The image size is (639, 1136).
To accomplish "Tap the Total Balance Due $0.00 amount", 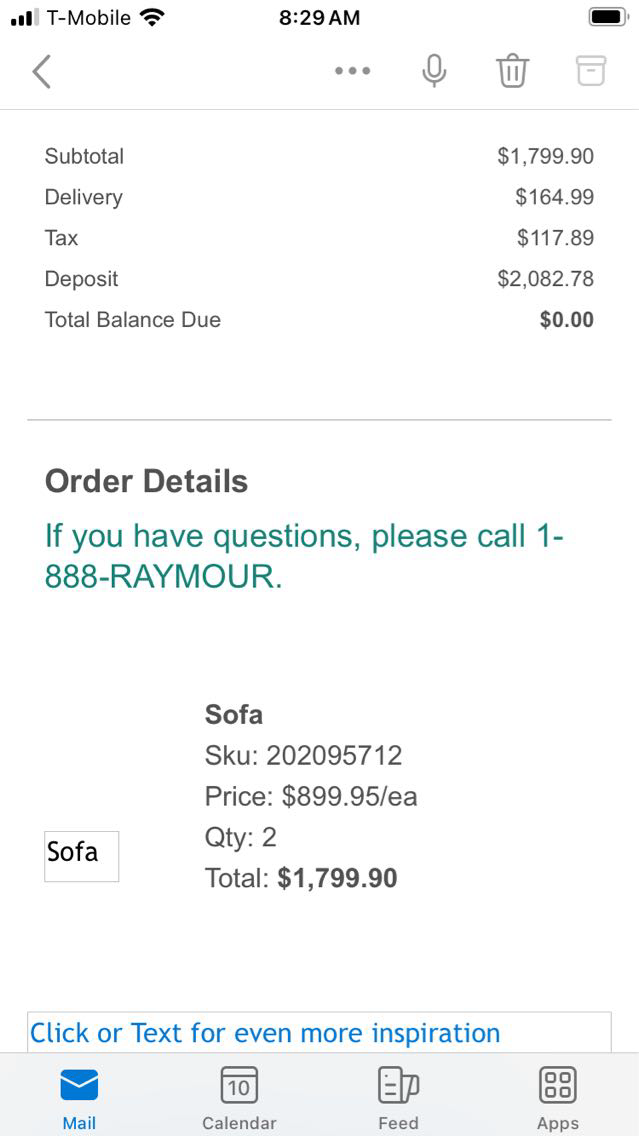I will pos(566,320).
